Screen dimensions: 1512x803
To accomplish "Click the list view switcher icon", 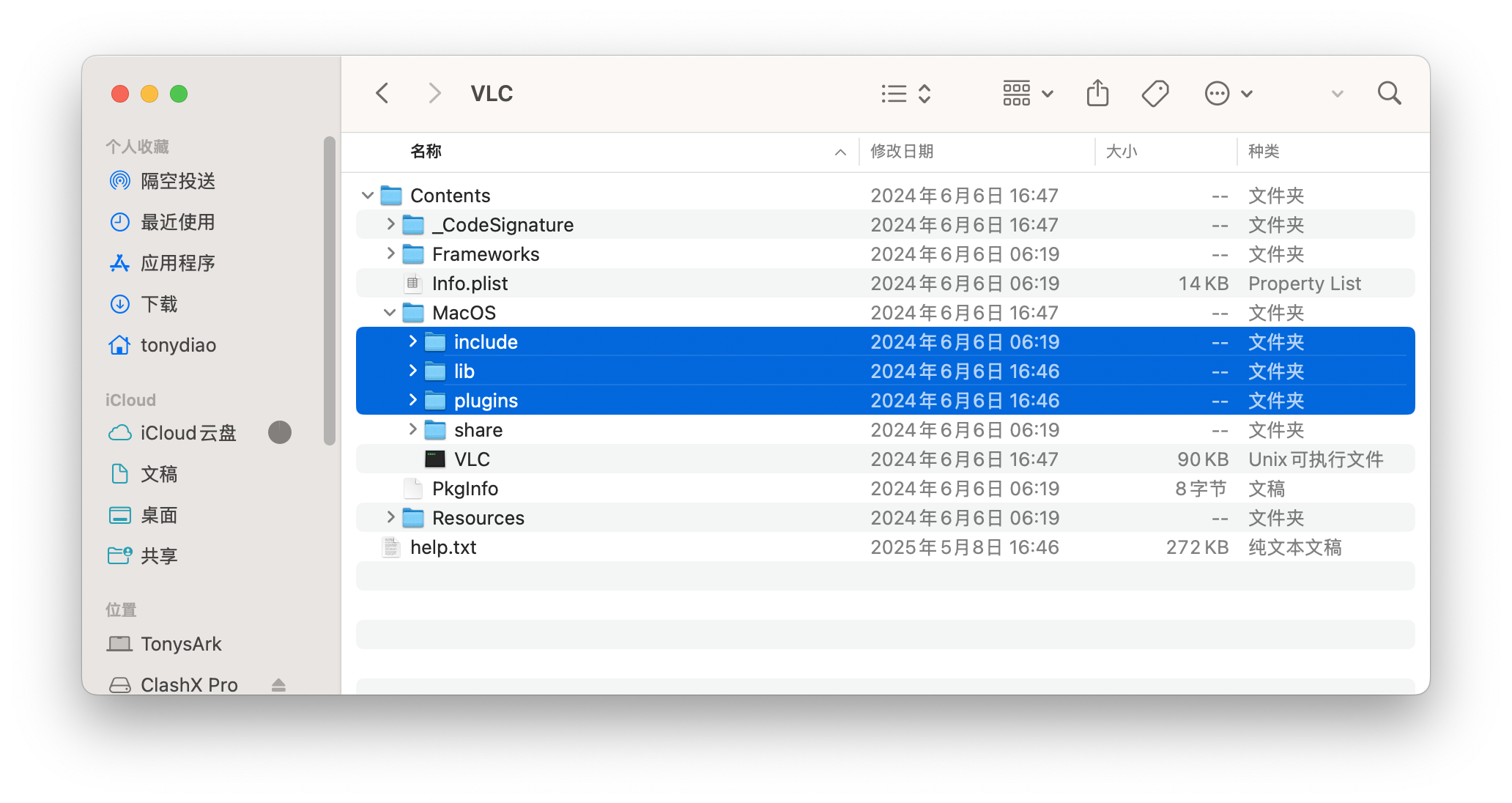I will point(905,94).
